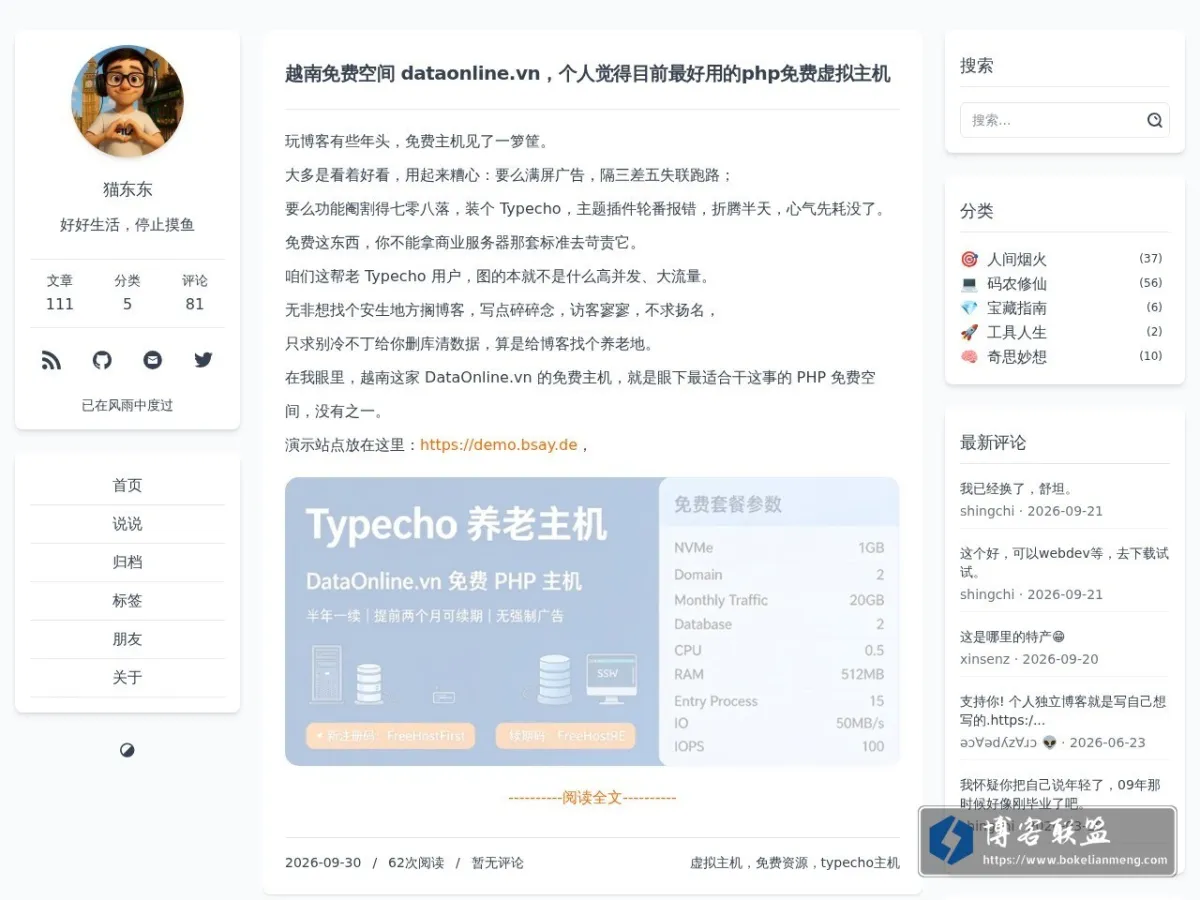The image size is (1200, 900).
Task: Open the comment 我已经换了，舒坦。
Action: point(1016,489)
